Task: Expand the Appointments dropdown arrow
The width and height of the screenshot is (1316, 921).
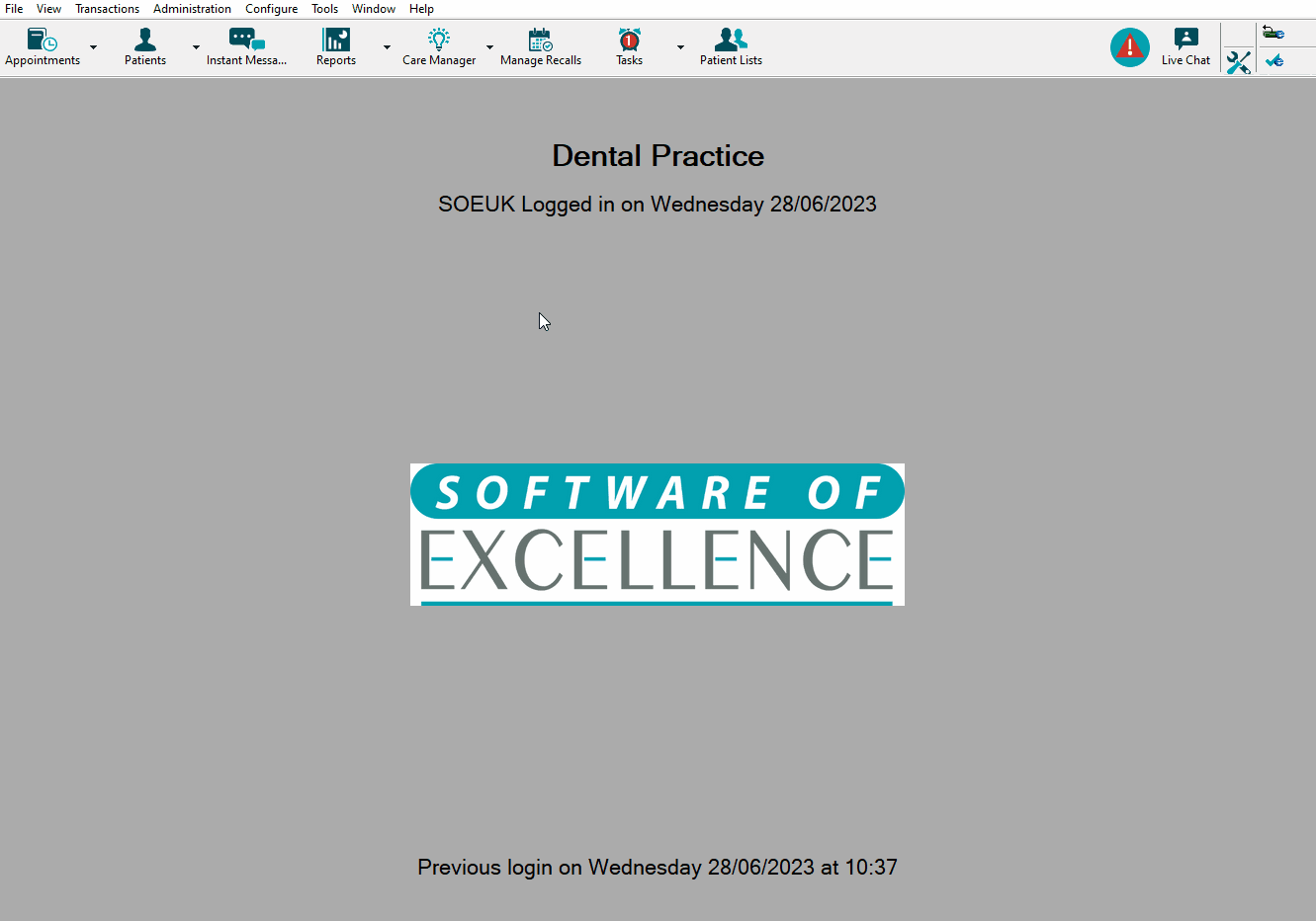Action: click(94, 47)
